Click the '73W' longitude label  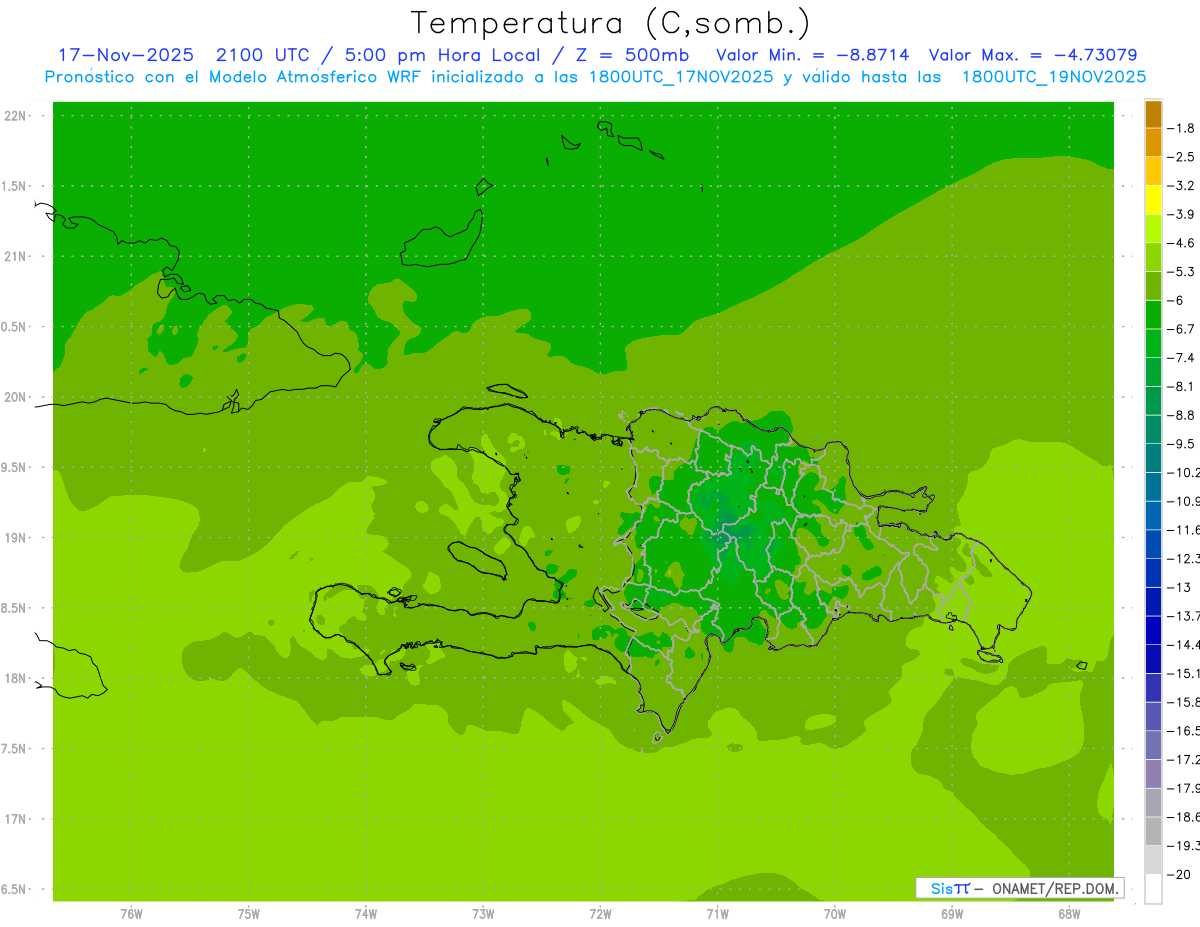coord(483,914)
